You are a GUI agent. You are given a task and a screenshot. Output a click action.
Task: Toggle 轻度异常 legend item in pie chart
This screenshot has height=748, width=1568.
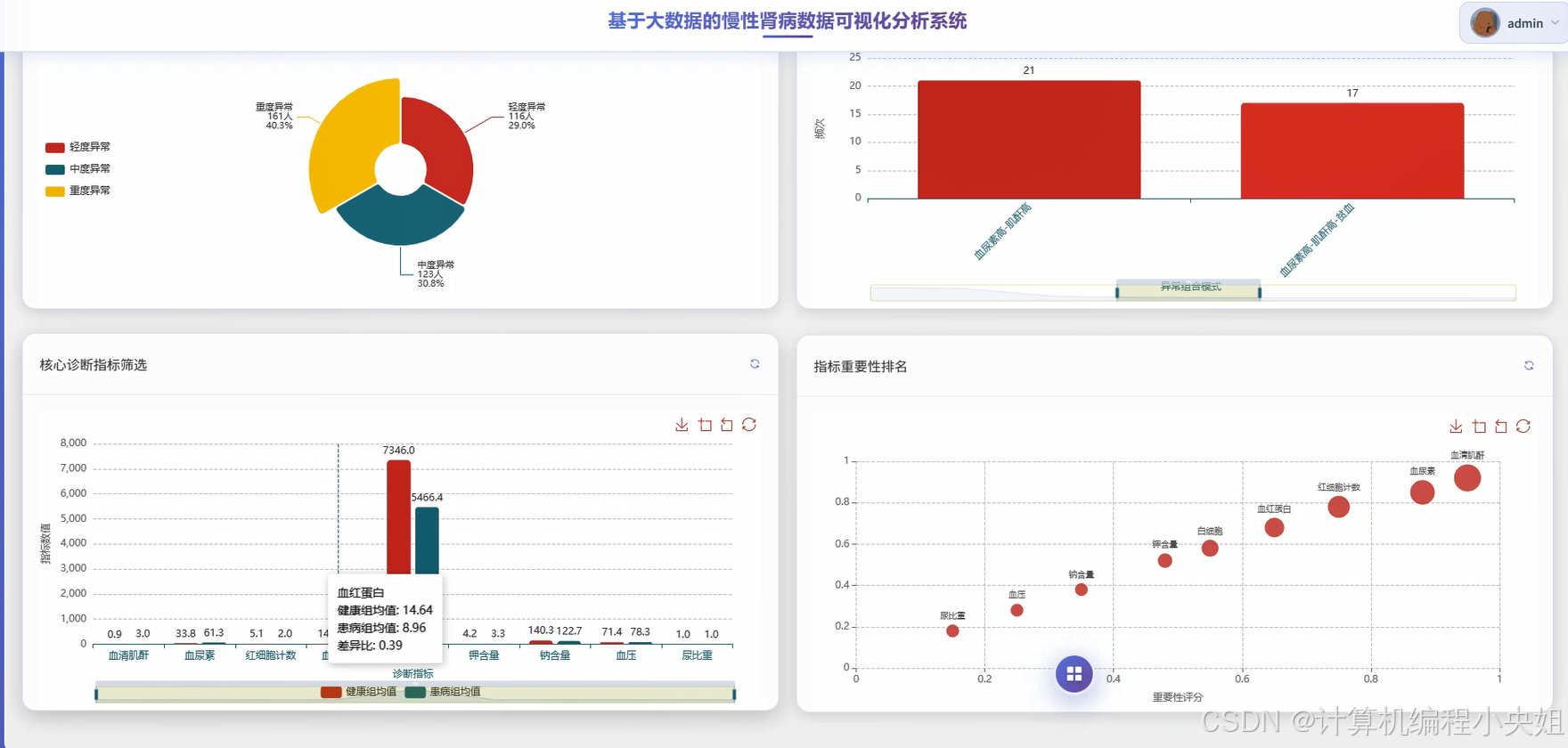[78, 147]
